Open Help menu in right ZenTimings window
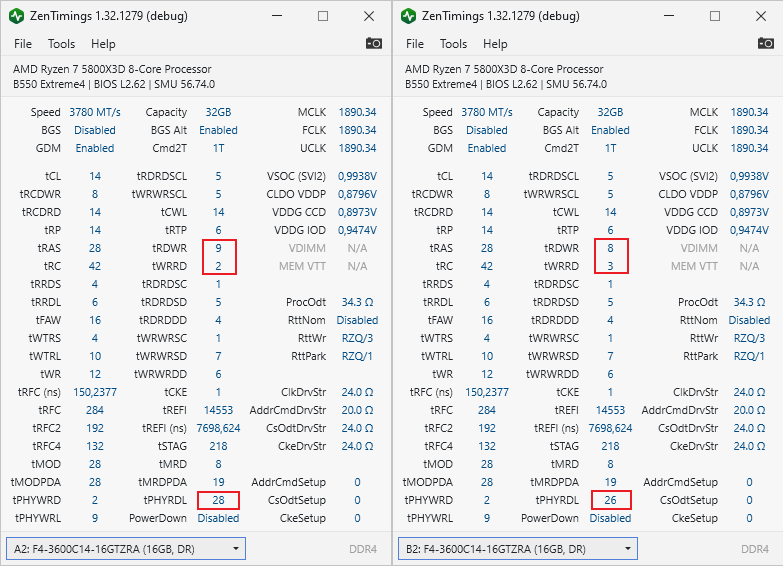 tap(495, 44)
